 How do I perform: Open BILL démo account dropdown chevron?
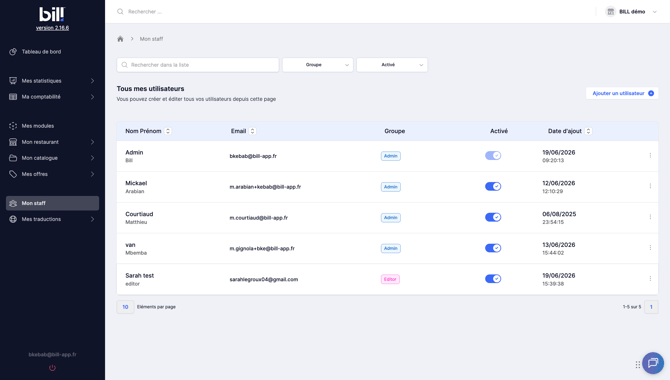tap(654, 12)
